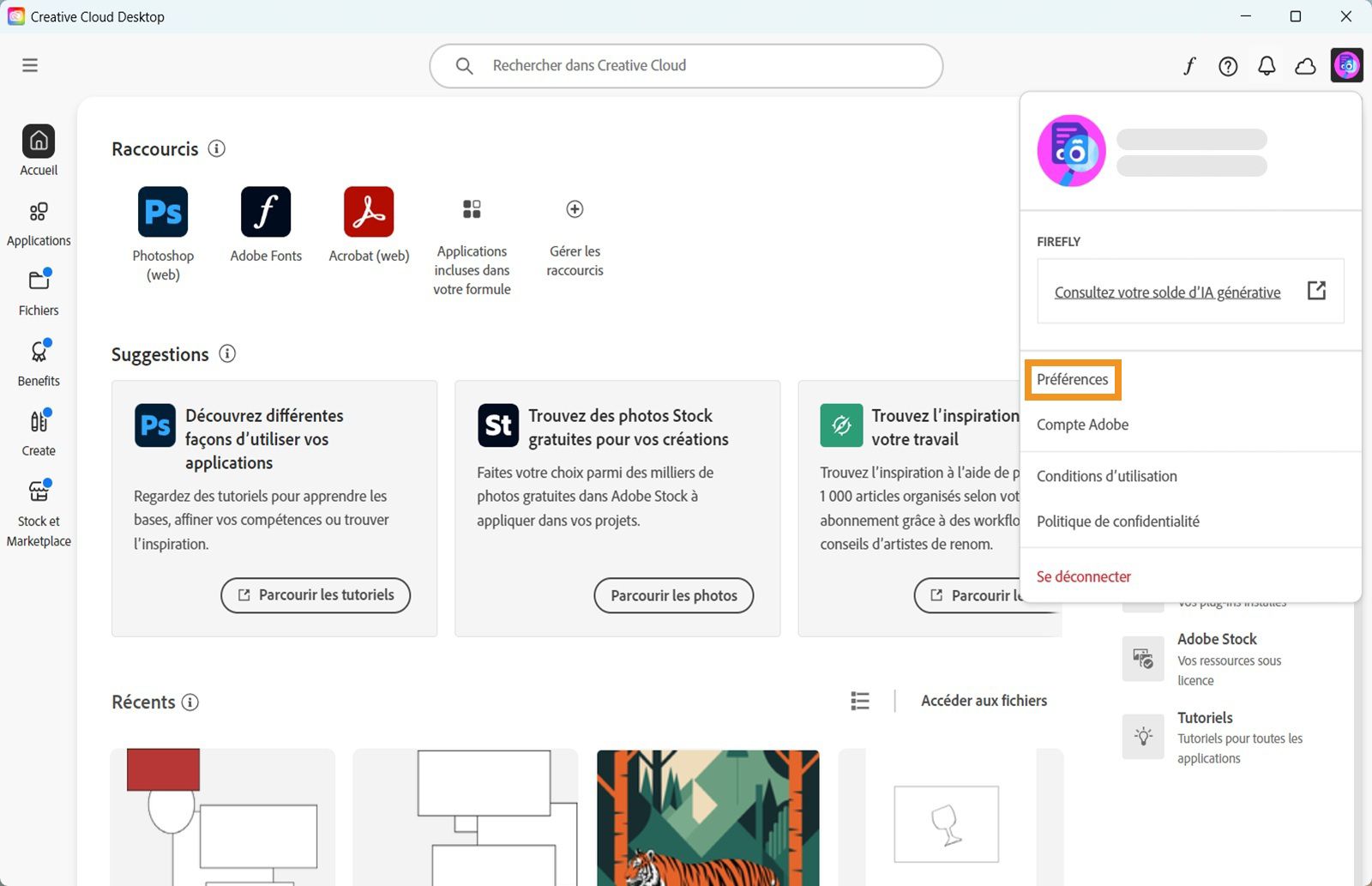Click the "Trouvez des photos Stock" card title
This screenshot has height=886, width=1372.
pos(629,427)
